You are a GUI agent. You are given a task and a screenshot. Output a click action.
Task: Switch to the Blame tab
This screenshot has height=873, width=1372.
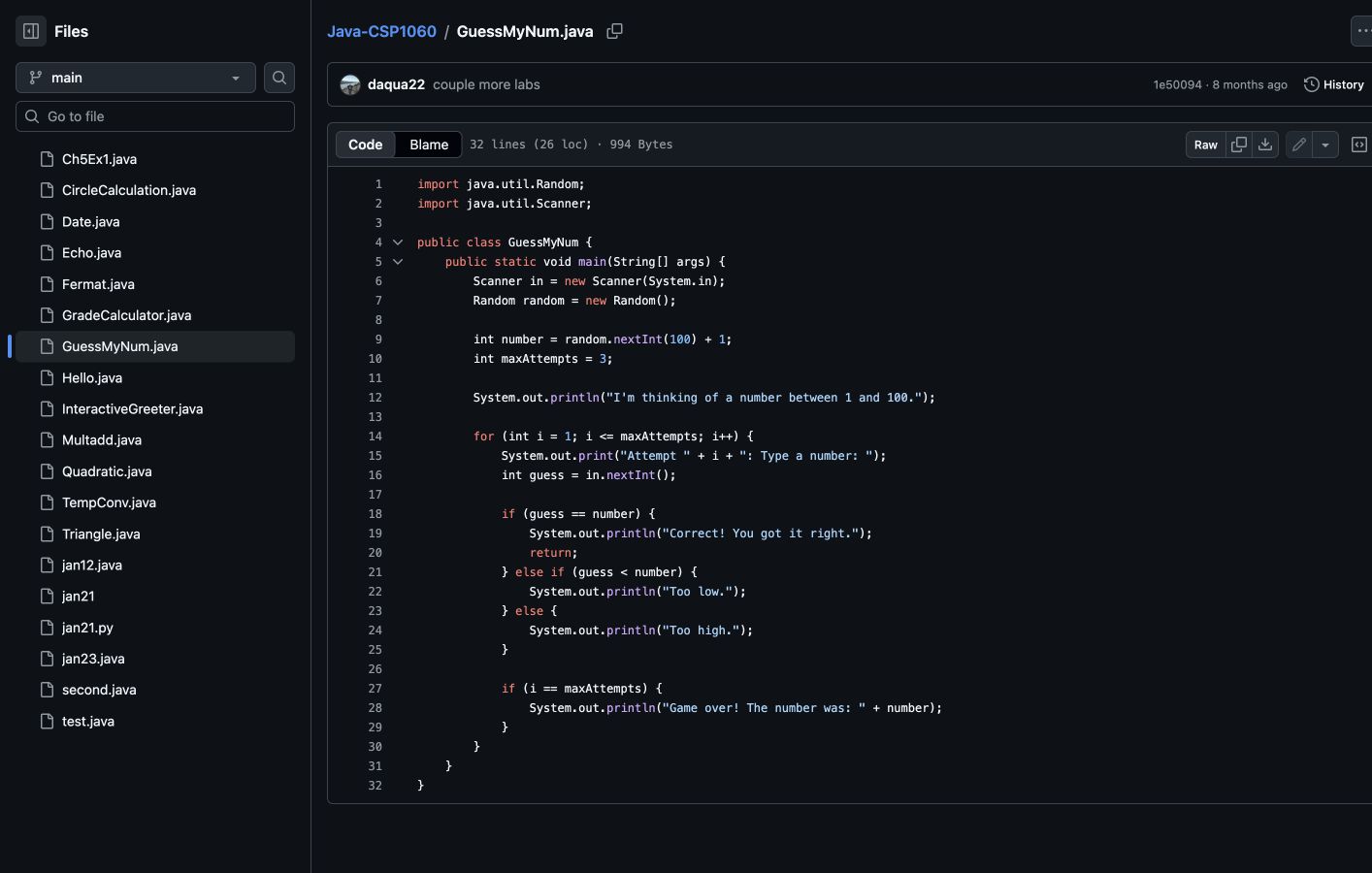[429, 145]
